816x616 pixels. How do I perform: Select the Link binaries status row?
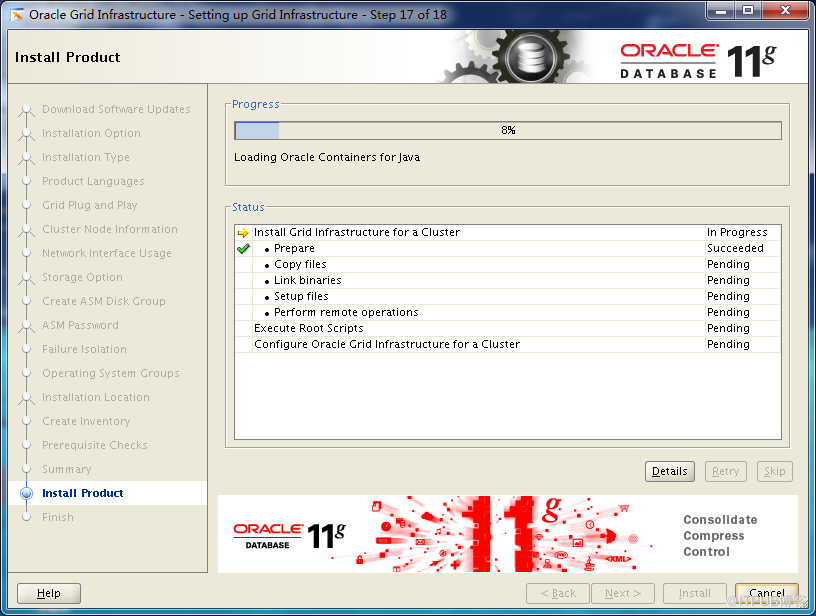coord(508,280)
